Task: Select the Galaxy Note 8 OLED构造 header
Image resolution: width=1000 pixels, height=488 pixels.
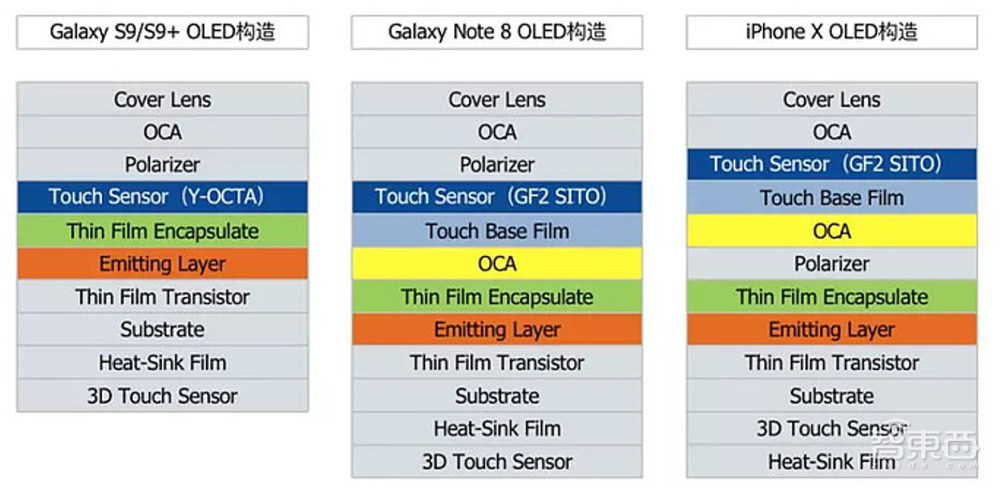Action: tap(497, 32)
